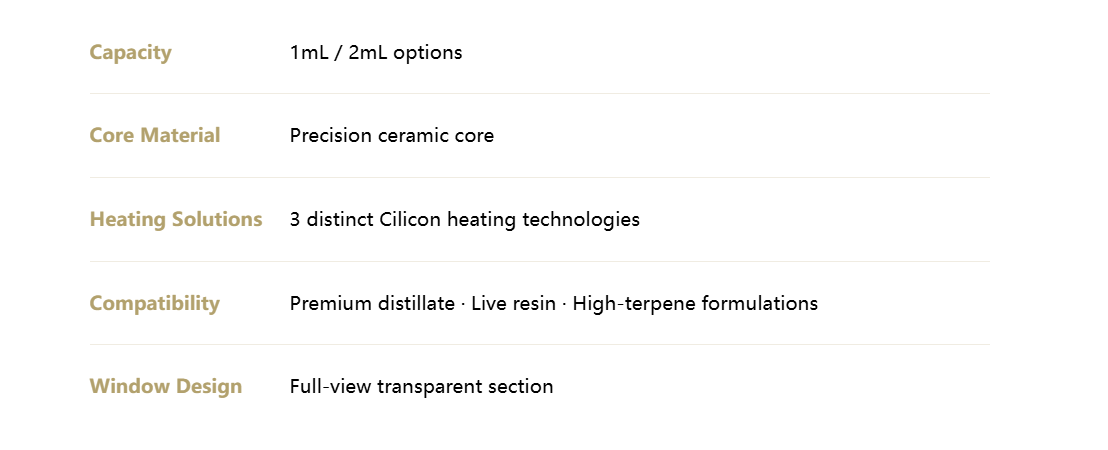Click the Core Material label

pyautogui.click(x=155, y=136)
